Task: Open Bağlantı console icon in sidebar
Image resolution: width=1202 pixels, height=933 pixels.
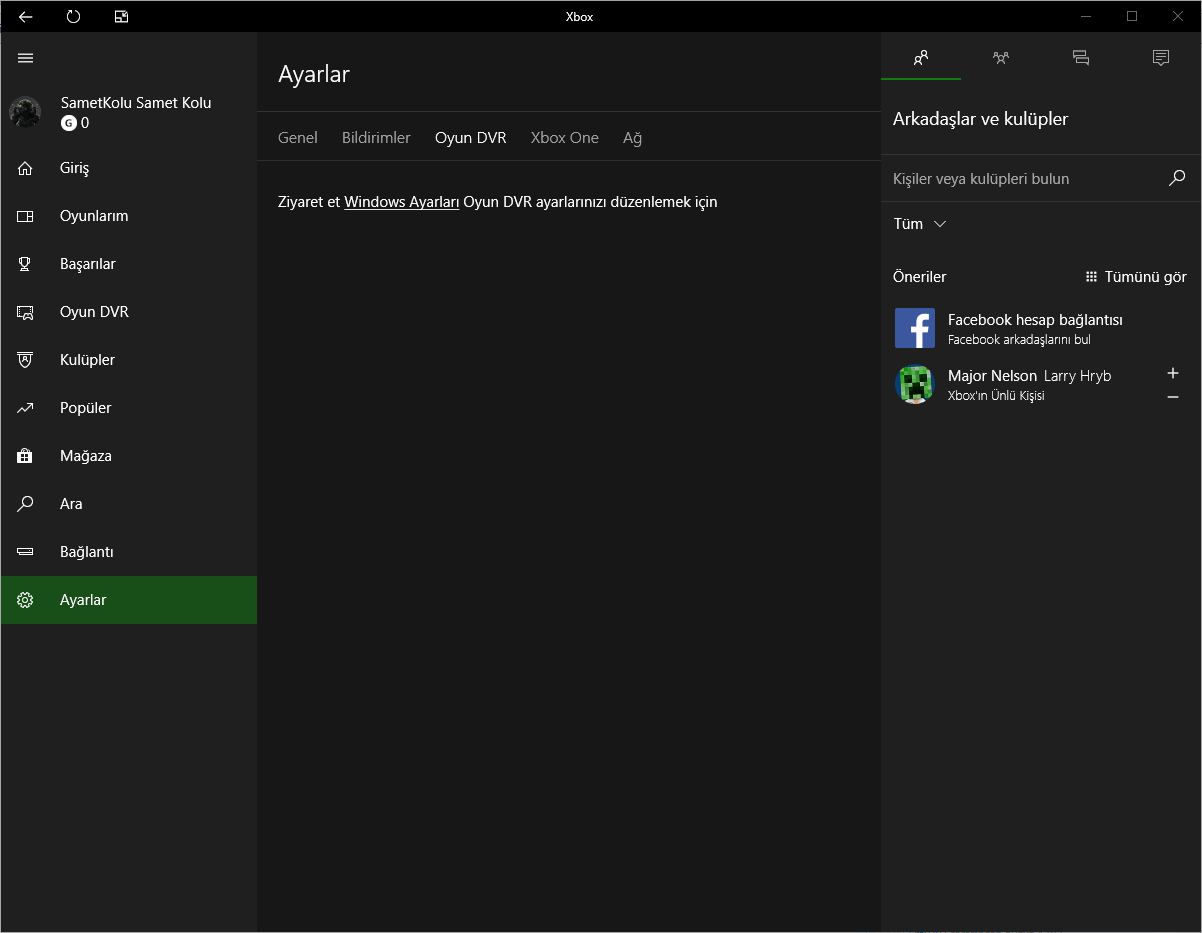Action: pos(26,552)
